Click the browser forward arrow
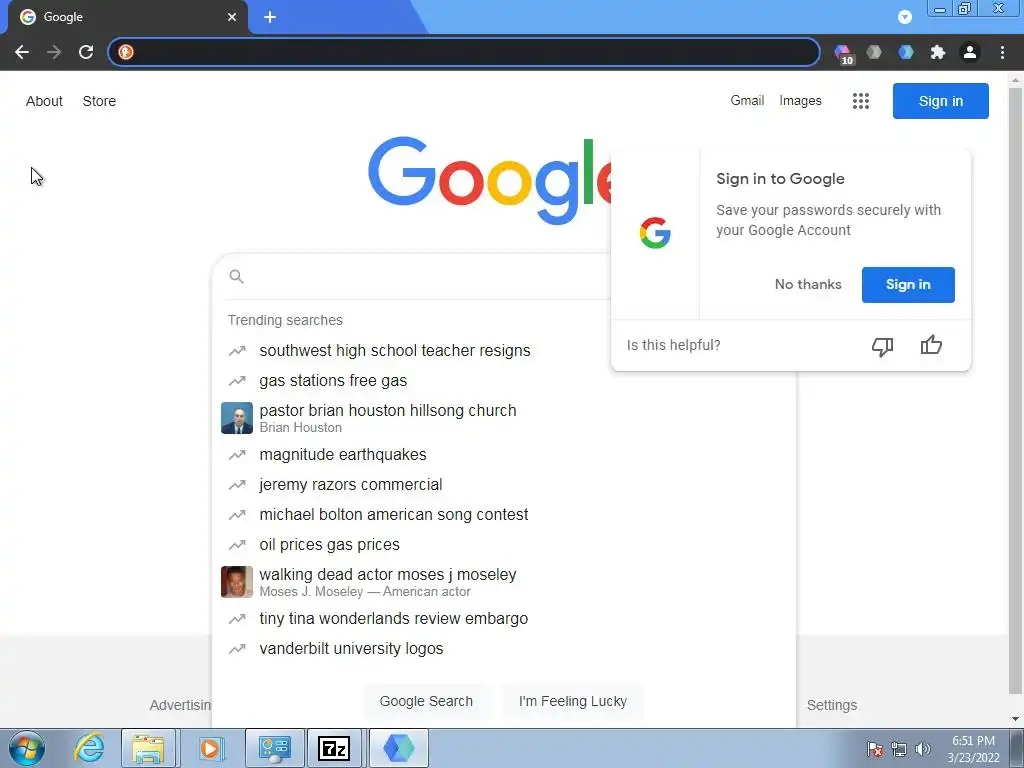This screenshot has width=1024, height=768. (54, 52)
